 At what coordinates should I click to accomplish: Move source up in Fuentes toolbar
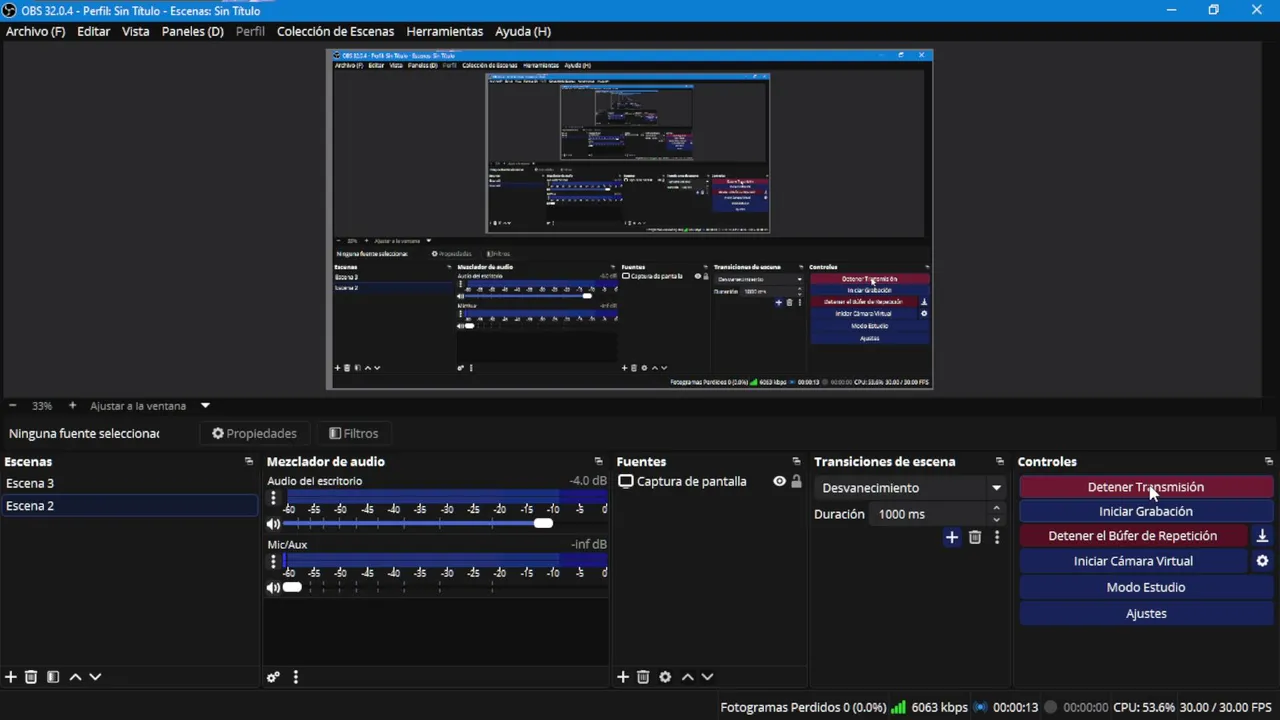coord(687,677)
